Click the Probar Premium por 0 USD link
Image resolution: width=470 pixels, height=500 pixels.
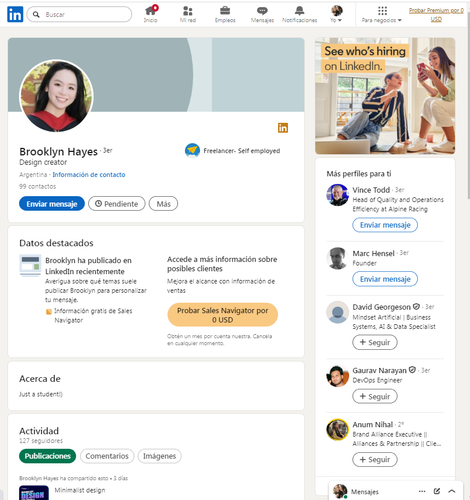[x=436, y=15]
